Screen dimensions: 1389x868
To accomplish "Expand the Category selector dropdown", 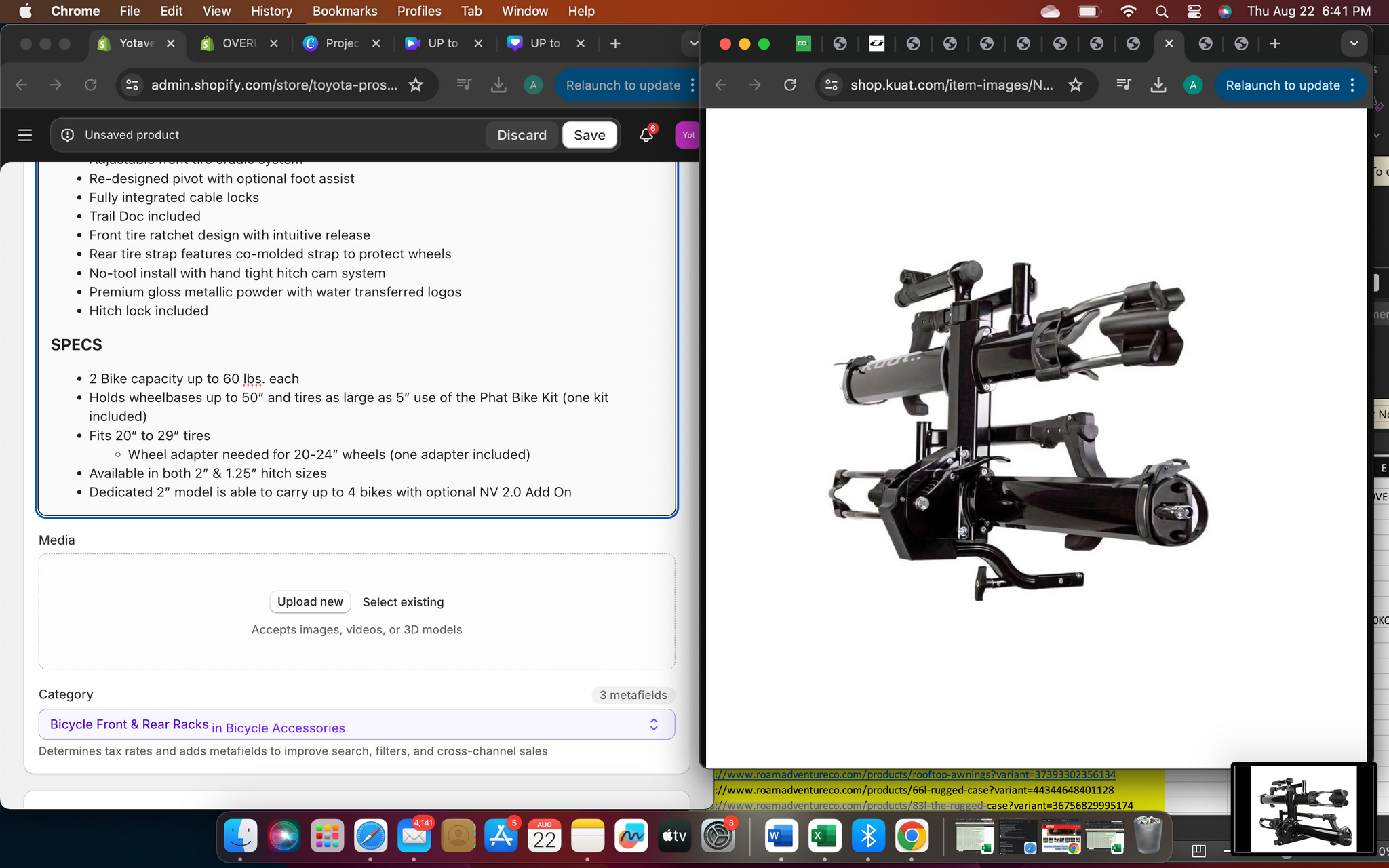I will [x=653, y=724].
